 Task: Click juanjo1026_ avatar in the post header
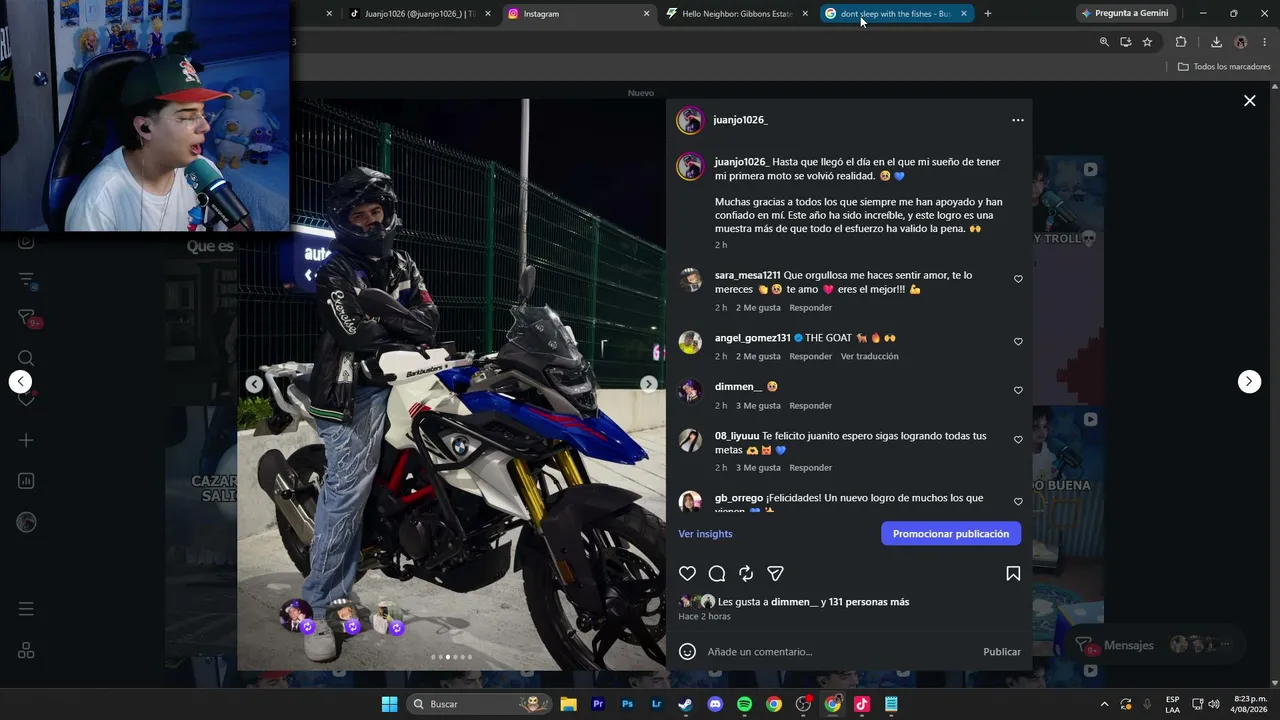click(x=690, y=120)
